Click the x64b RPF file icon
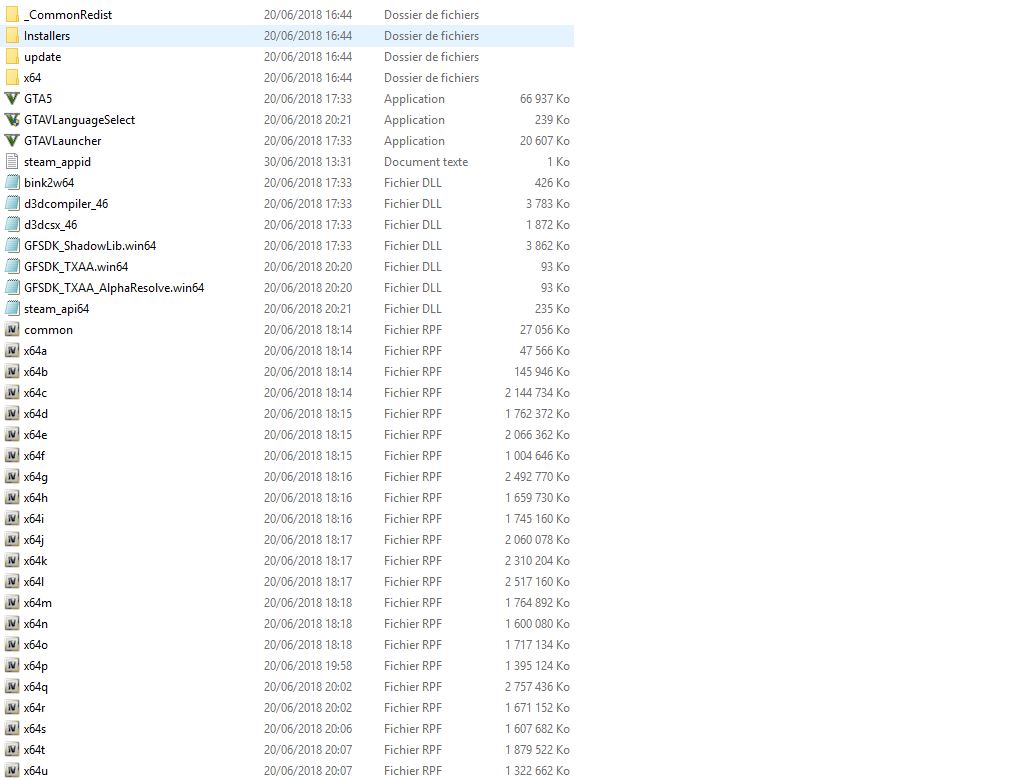The image size is (1017, 780). pos(12,372)
